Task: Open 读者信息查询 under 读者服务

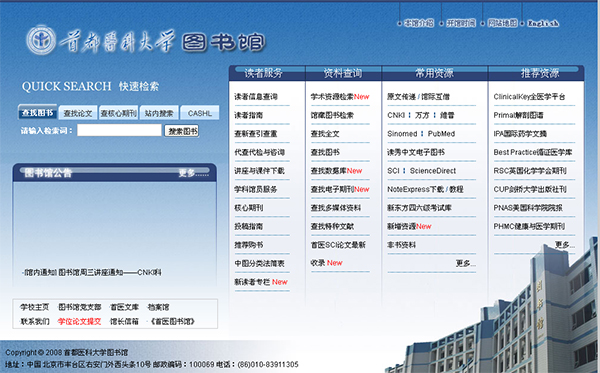Action: (256, 97)
